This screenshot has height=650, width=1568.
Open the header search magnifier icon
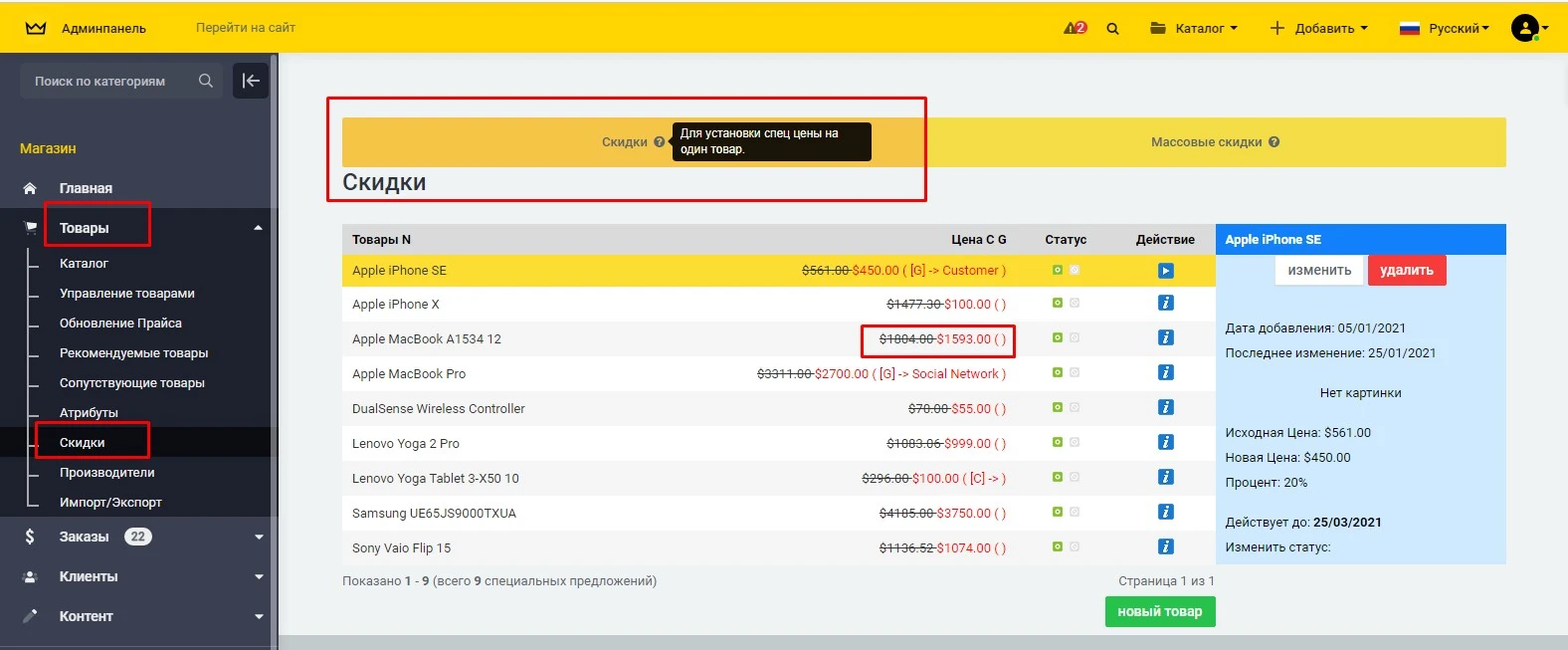tap(1112, 29)
